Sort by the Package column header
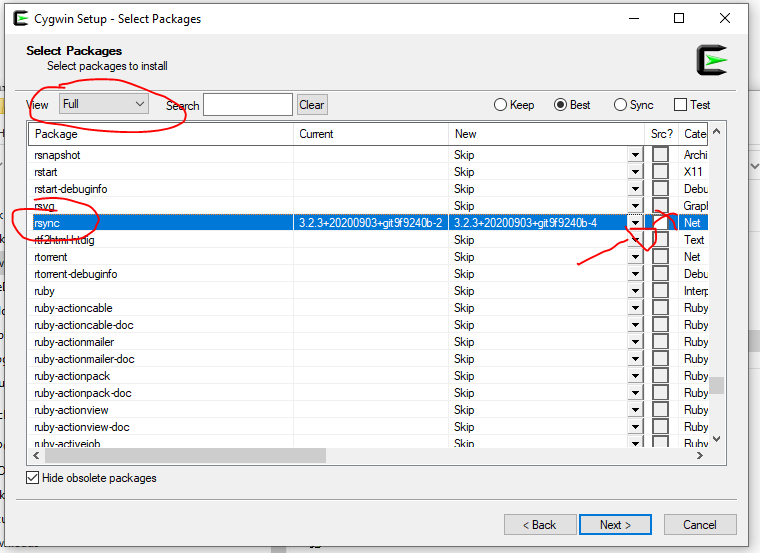The image size is (760, 553). tap(161, 134)
